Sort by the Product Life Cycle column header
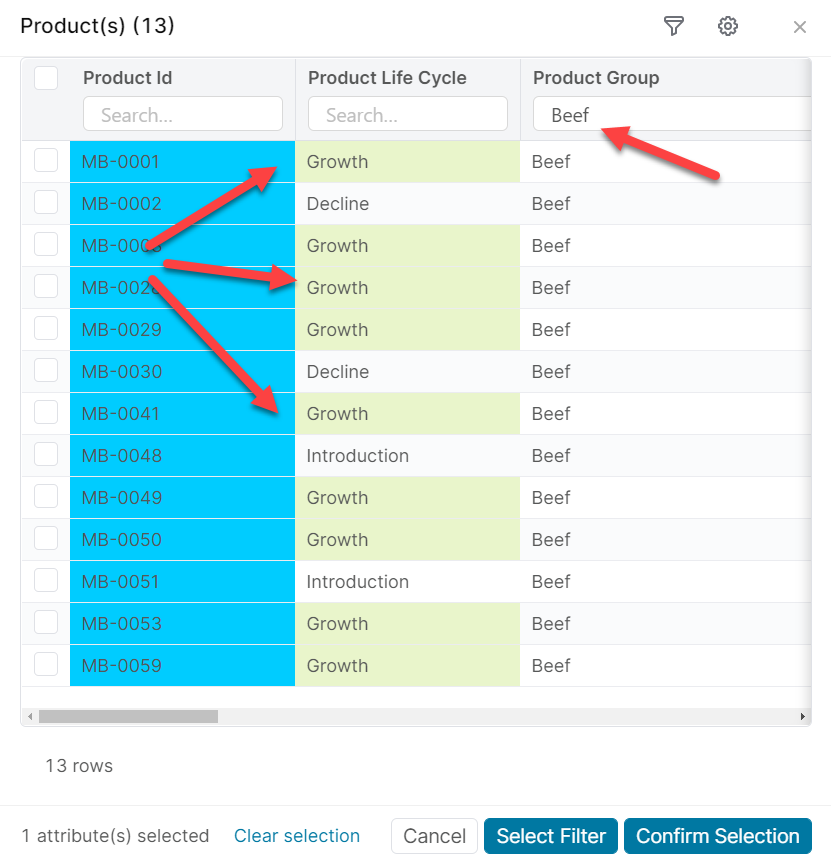Image resolution: width=831 pixels, height=862 pixels. click(387, 77)
